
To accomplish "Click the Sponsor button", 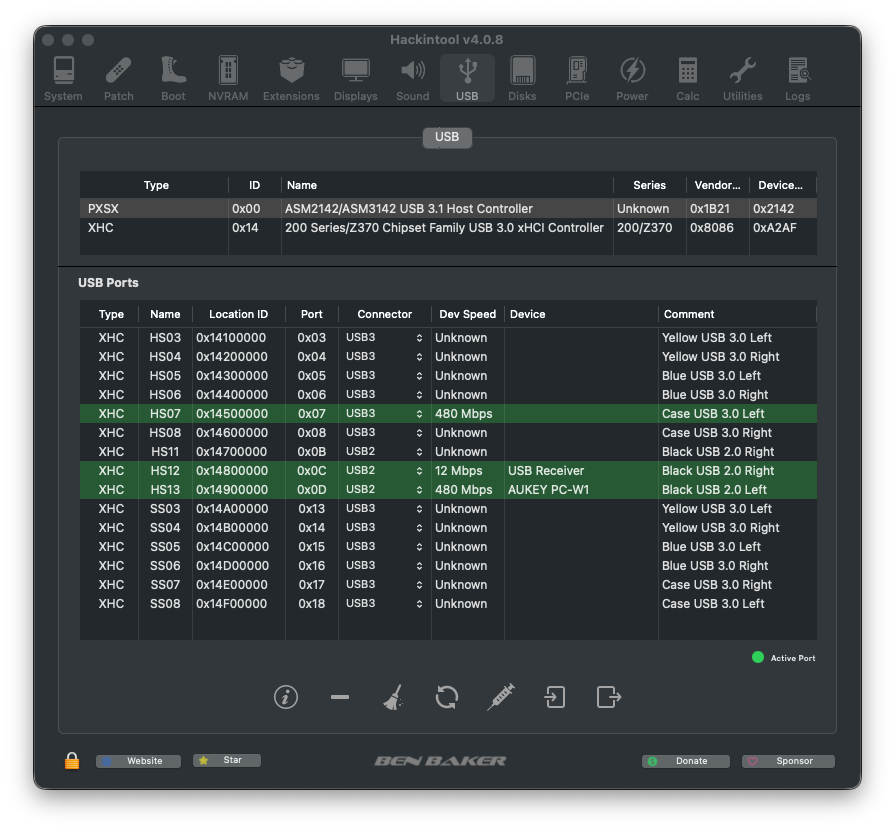I will tap(788, 761).
